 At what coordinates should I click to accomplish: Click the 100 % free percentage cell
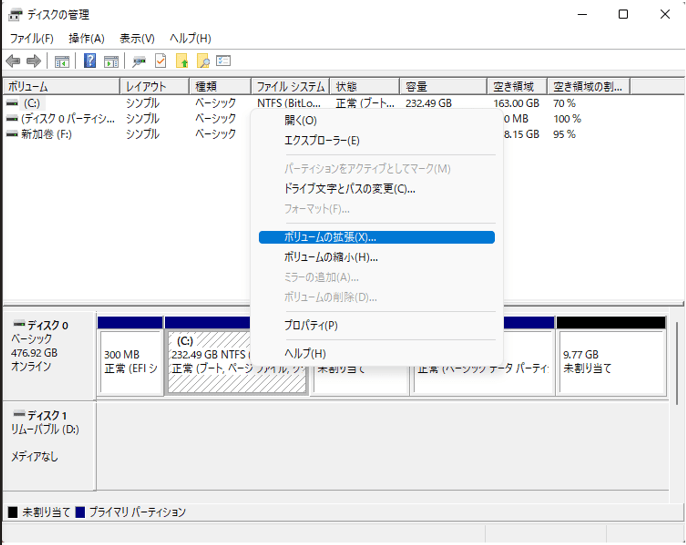coord(567,119)
